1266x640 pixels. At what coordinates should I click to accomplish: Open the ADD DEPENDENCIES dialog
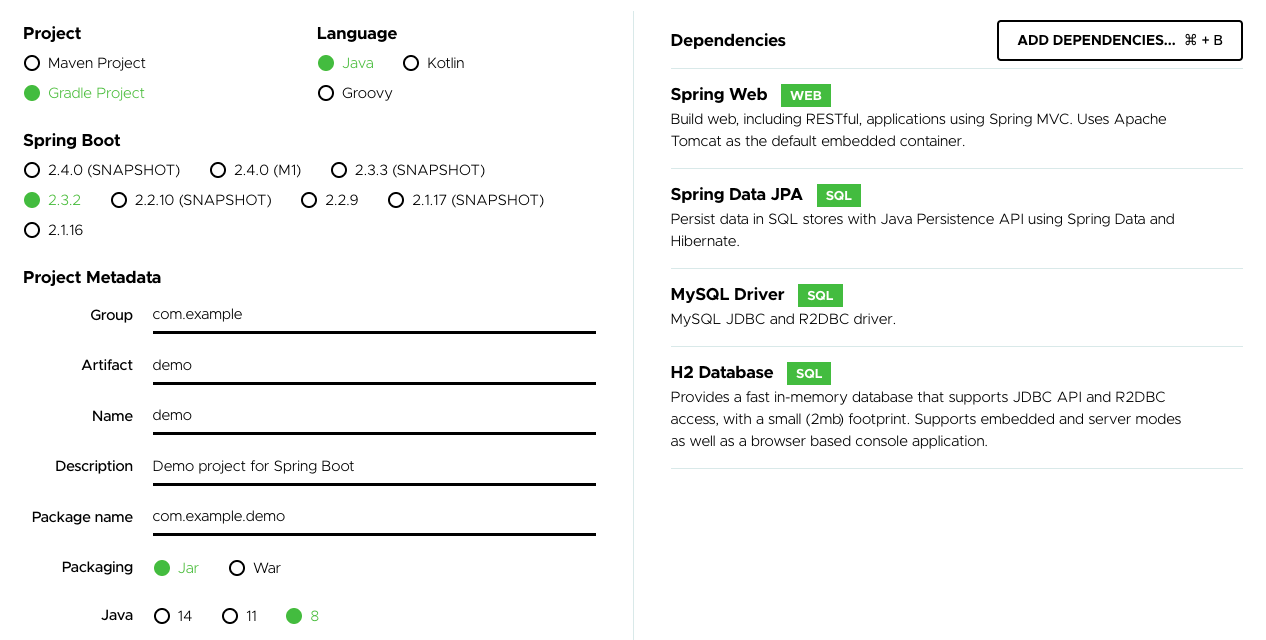click(1119, 40)
